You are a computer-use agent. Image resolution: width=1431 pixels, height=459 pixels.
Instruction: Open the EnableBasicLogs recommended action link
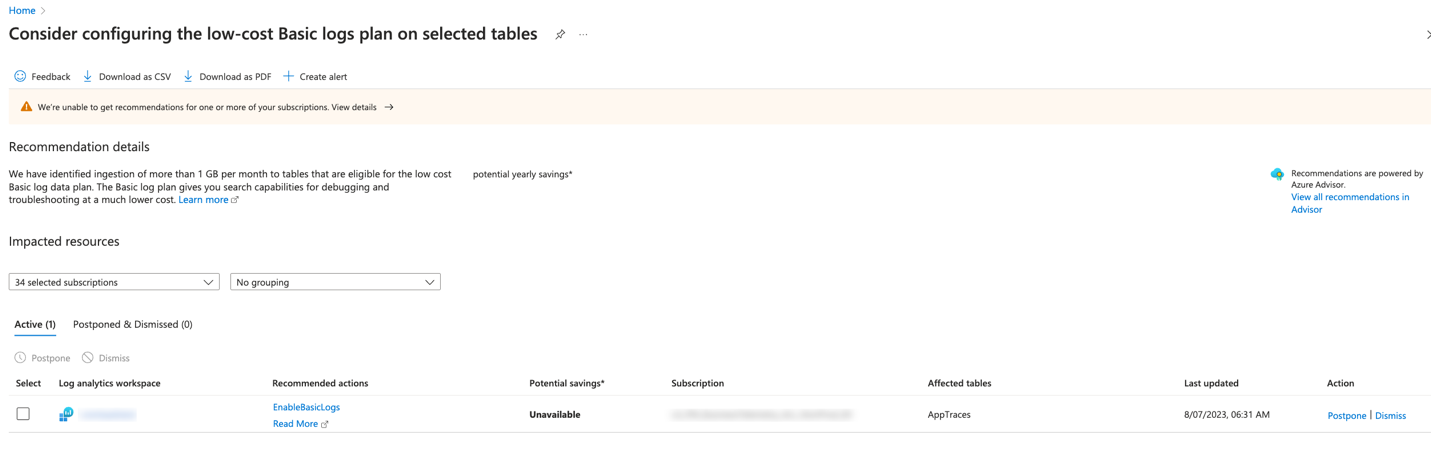306,407
